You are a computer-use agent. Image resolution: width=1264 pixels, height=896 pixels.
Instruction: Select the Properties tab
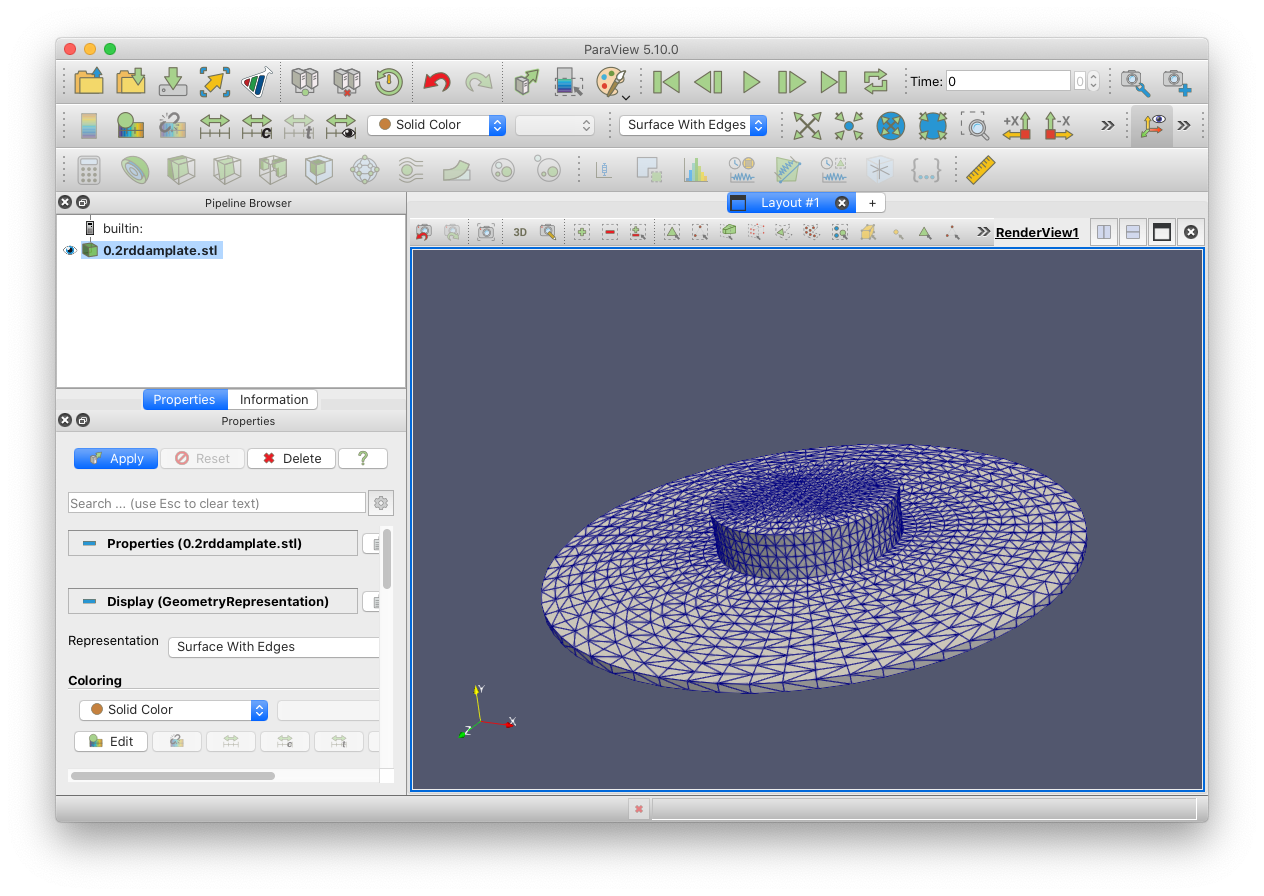click(x=184, y=400)
